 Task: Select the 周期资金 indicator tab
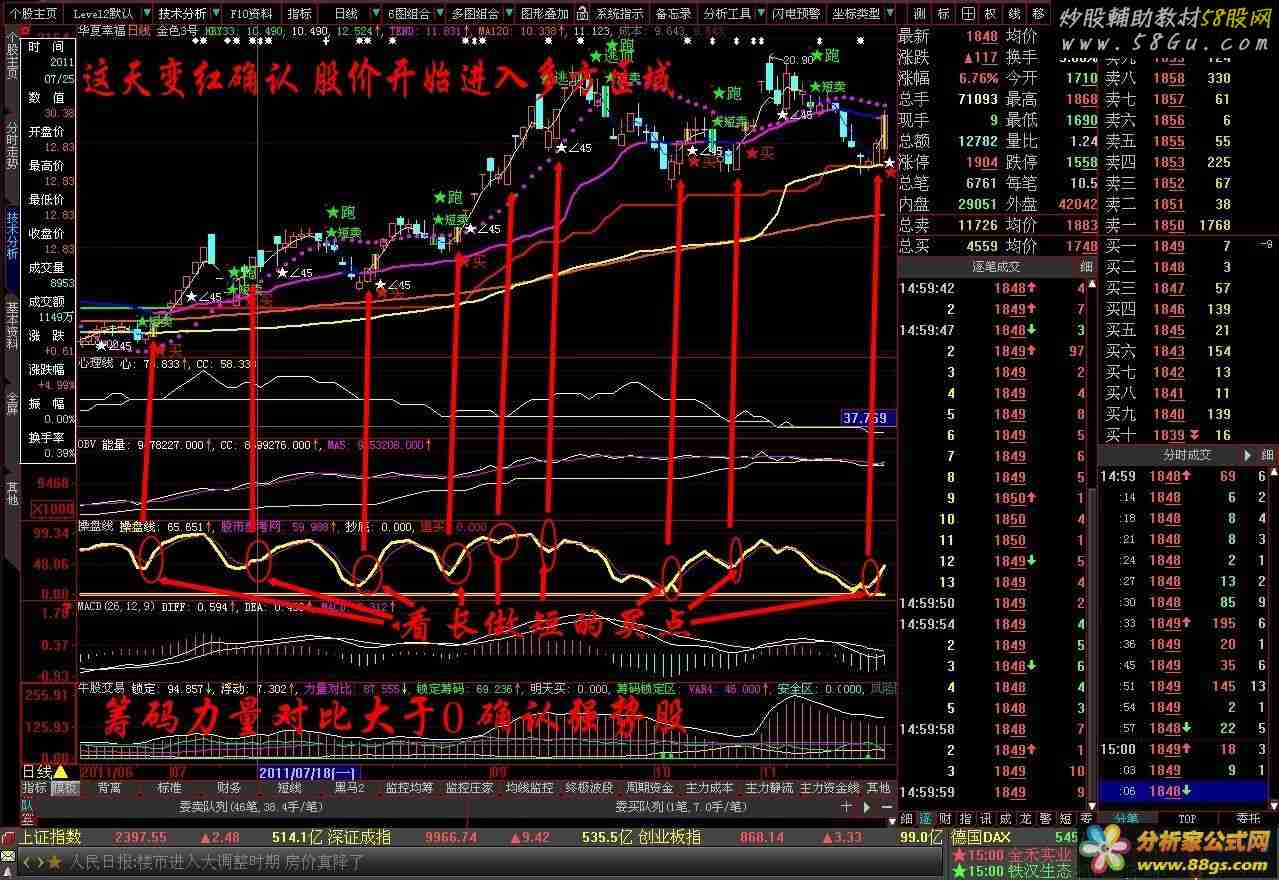649,788
